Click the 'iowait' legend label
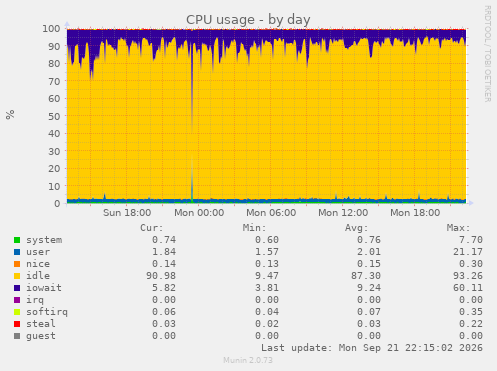Viewport: 497px width, 371px height. (44, 288)
